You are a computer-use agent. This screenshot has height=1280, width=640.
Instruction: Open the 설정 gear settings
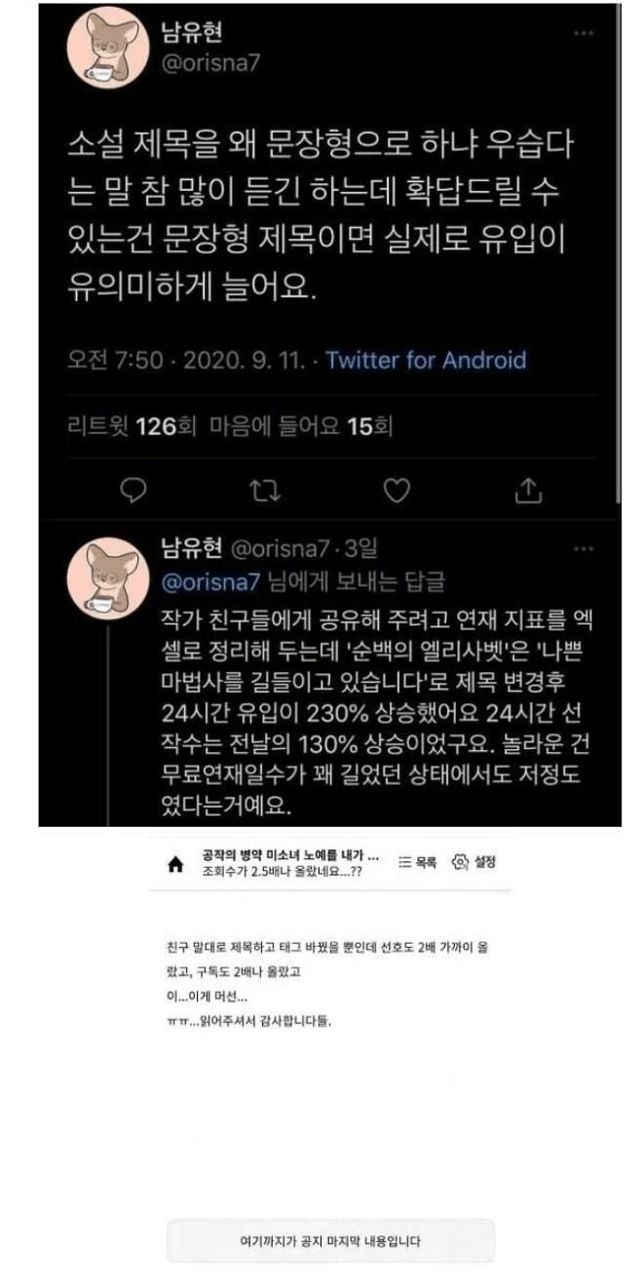click(x=474, y=861)
